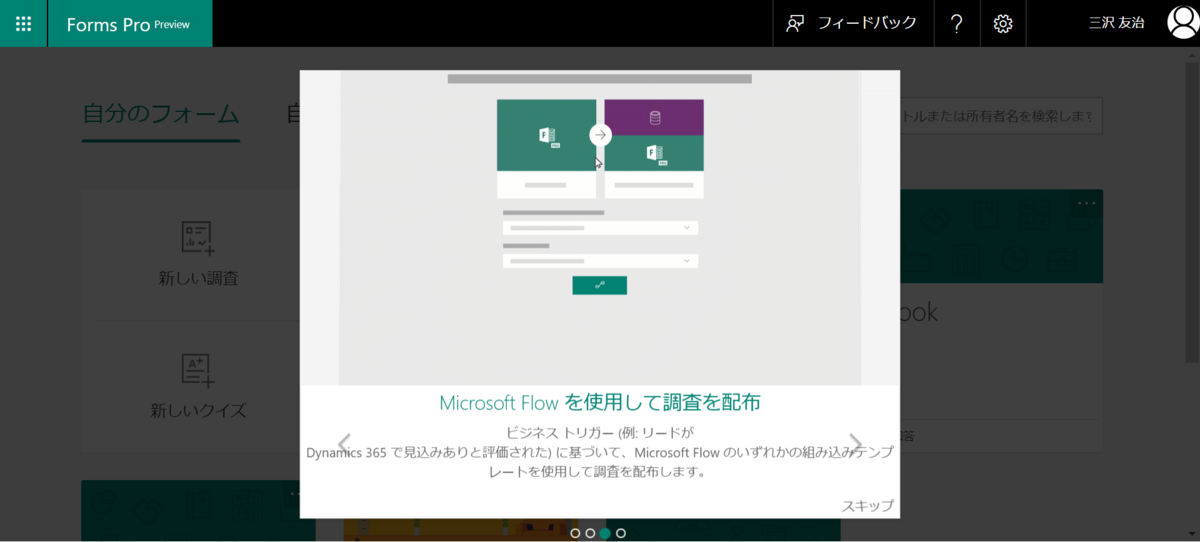
Task: Click the user name 三沢 友治
Action: (1116, 23)
